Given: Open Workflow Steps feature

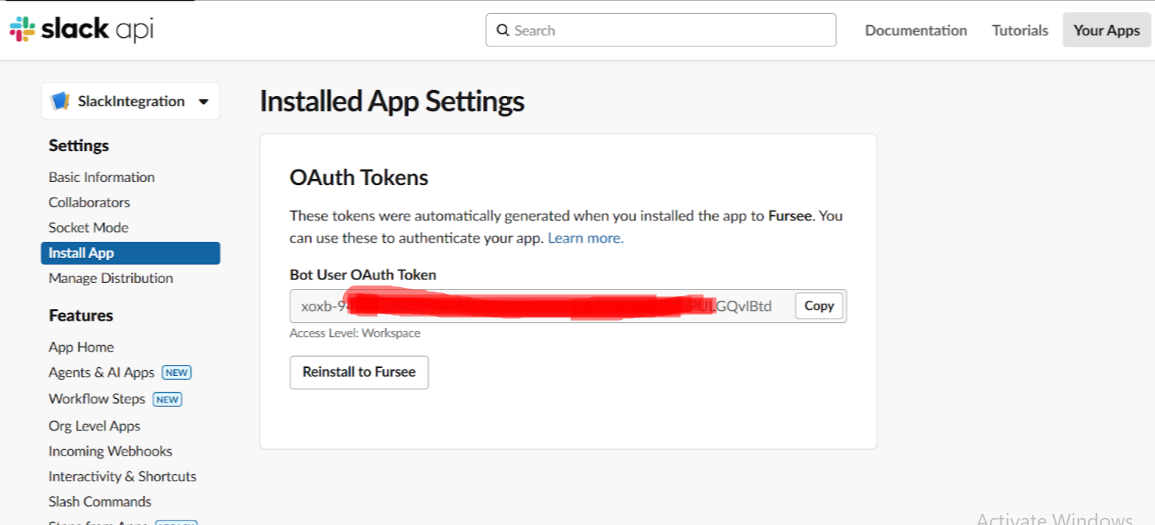Looking at the screenshot, I should (97, 399).
